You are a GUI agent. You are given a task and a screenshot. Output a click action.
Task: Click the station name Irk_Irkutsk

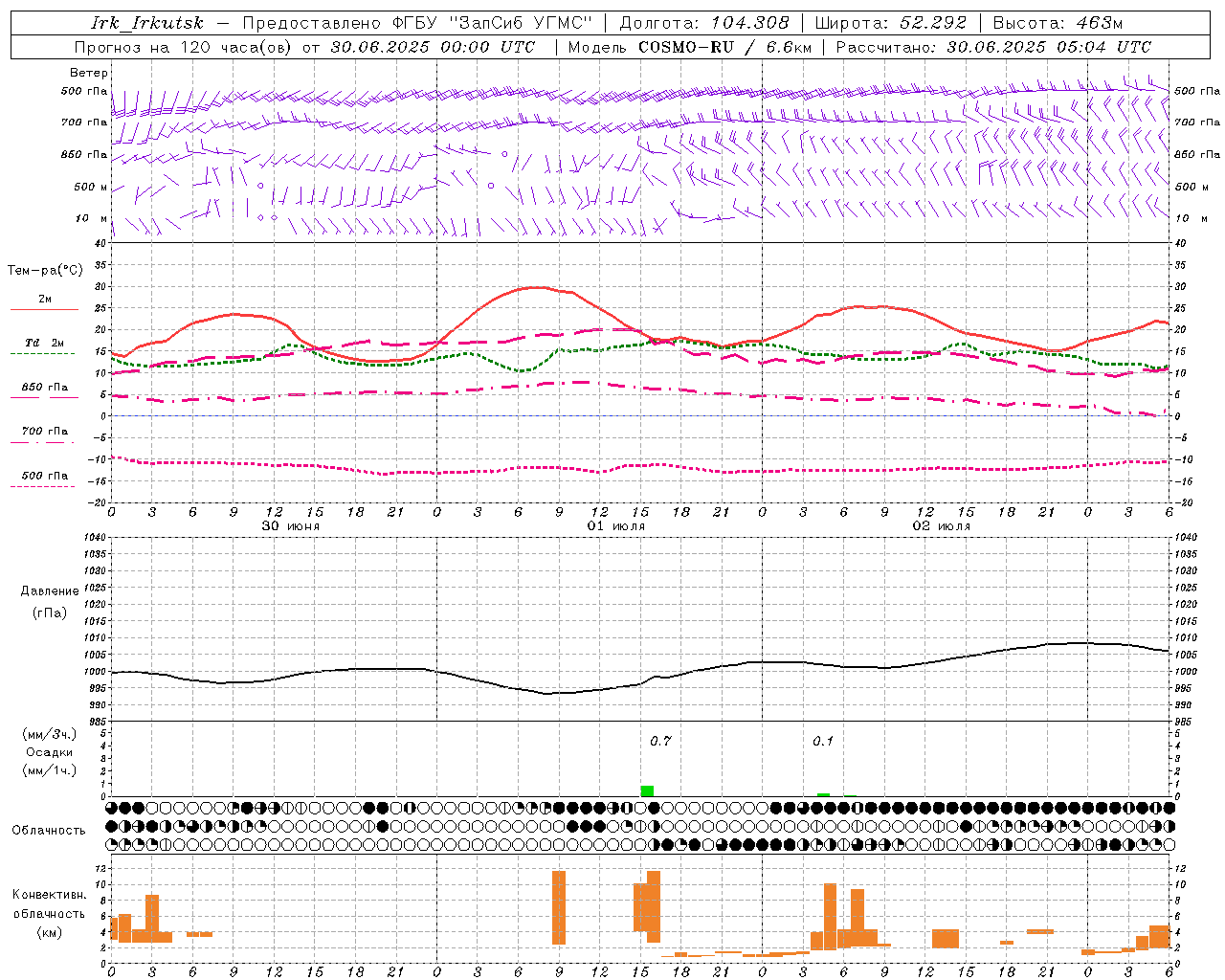click(148, 23)
